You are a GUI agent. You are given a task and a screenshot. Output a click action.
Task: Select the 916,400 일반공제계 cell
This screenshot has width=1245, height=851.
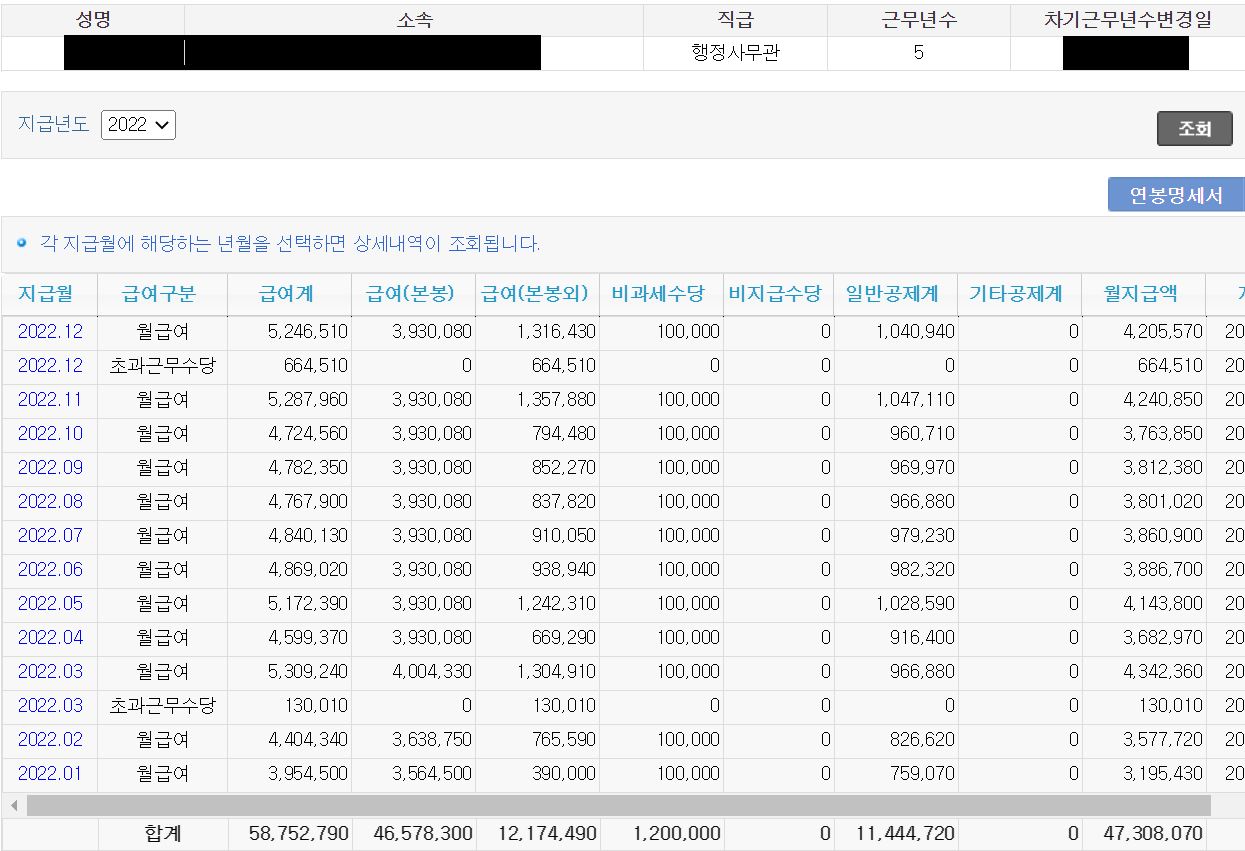895,637
